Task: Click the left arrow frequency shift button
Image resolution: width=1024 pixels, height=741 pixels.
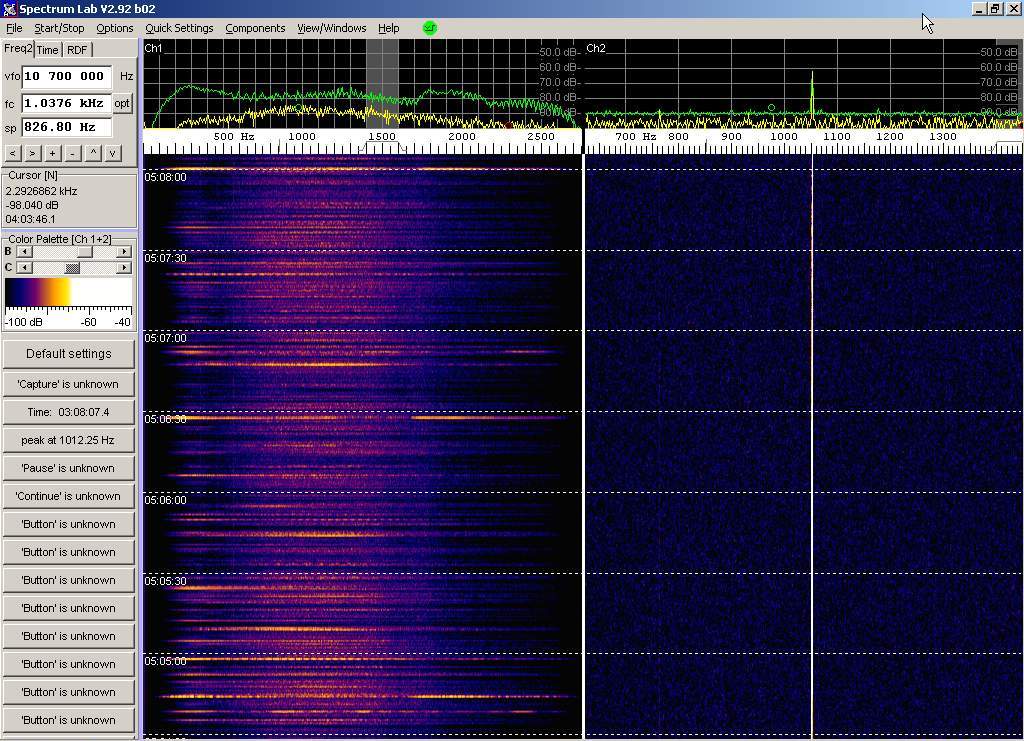Action: [x=12, y=153]
